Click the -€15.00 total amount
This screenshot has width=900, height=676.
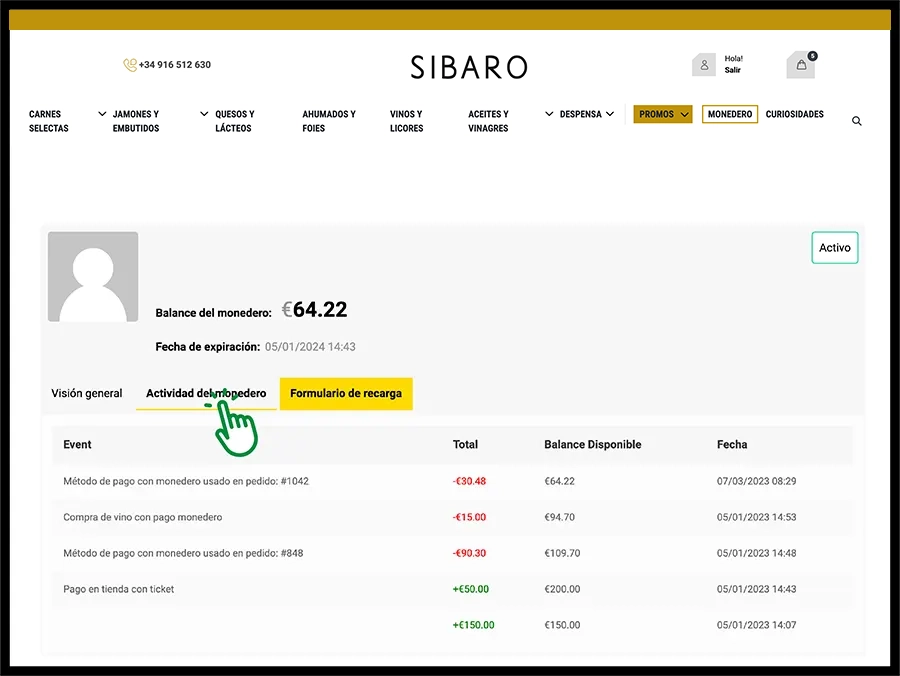[x=470, y=517]
